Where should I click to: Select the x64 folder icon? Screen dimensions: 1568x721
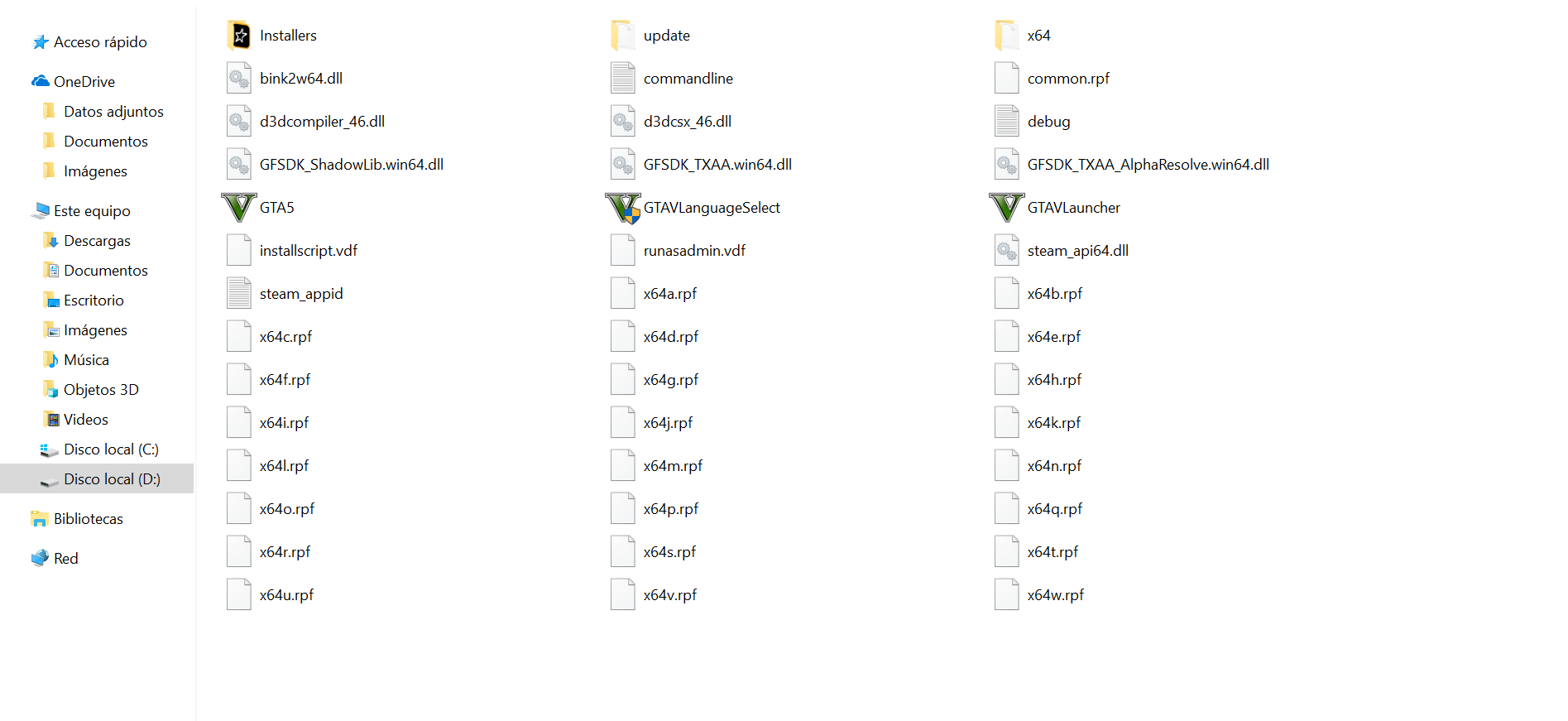tap(1007, 36)
